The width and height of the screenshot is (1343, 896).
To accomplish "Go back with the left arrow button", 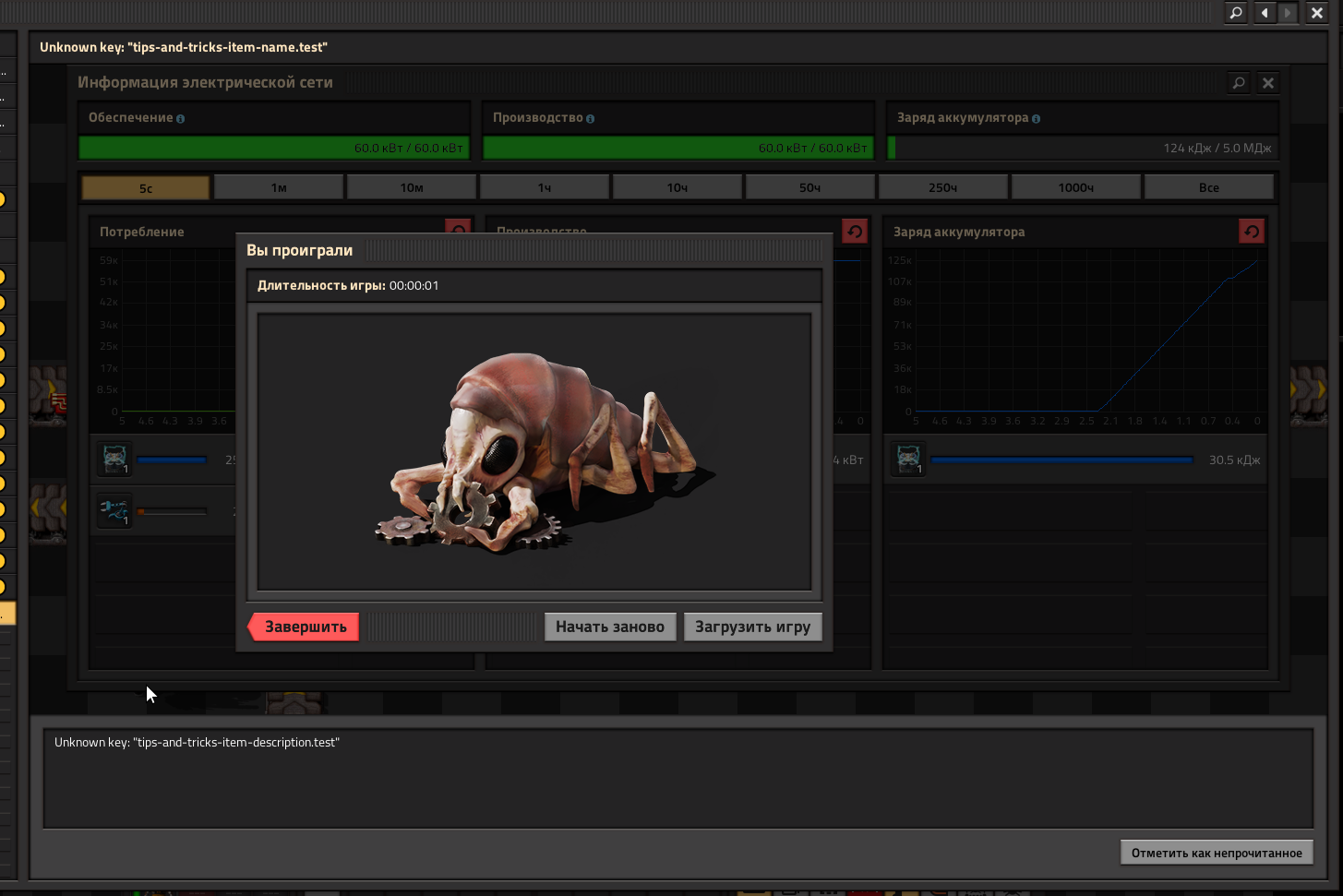I will (x=1264, y=13).
